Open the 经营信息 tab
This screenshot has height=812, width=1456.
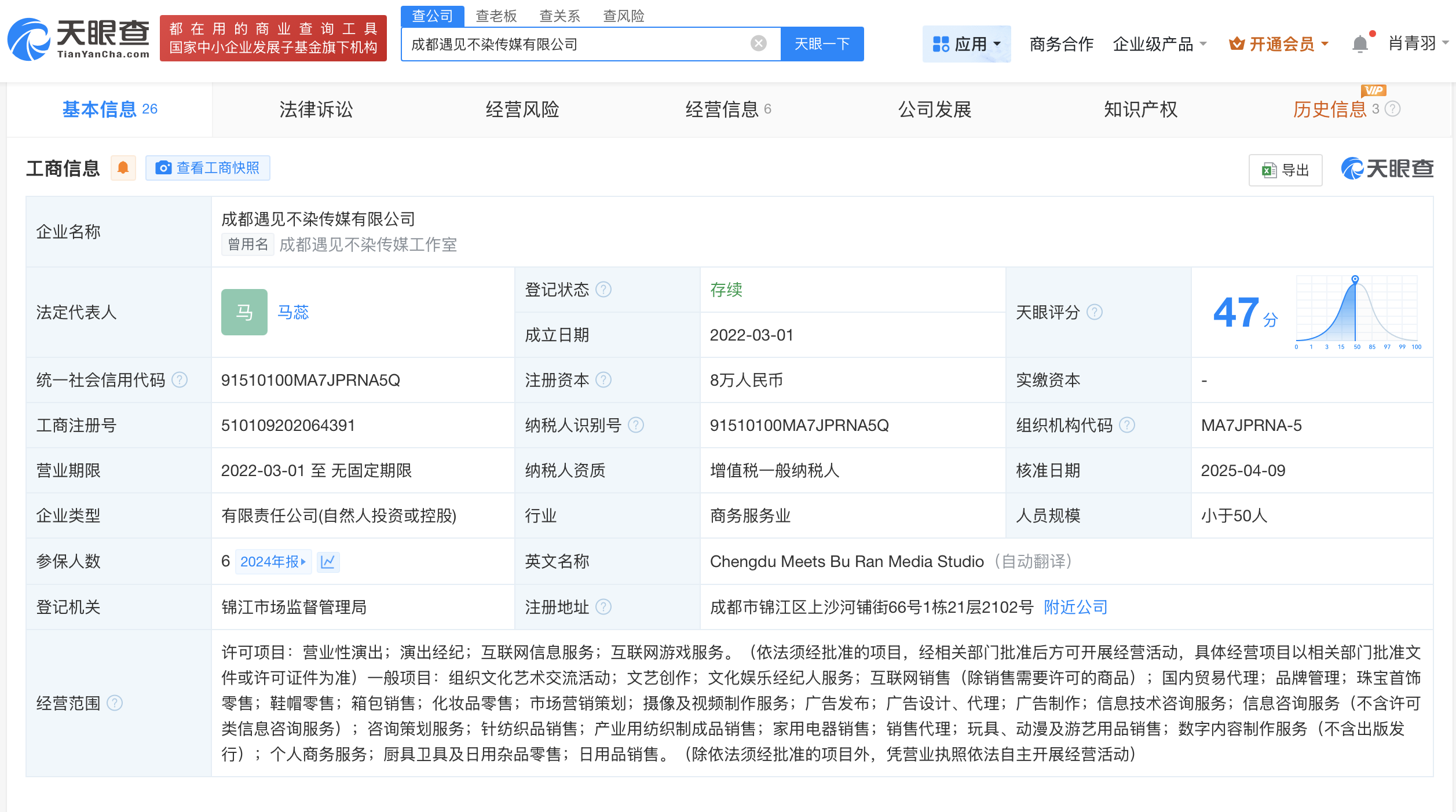tap(728, 109)
